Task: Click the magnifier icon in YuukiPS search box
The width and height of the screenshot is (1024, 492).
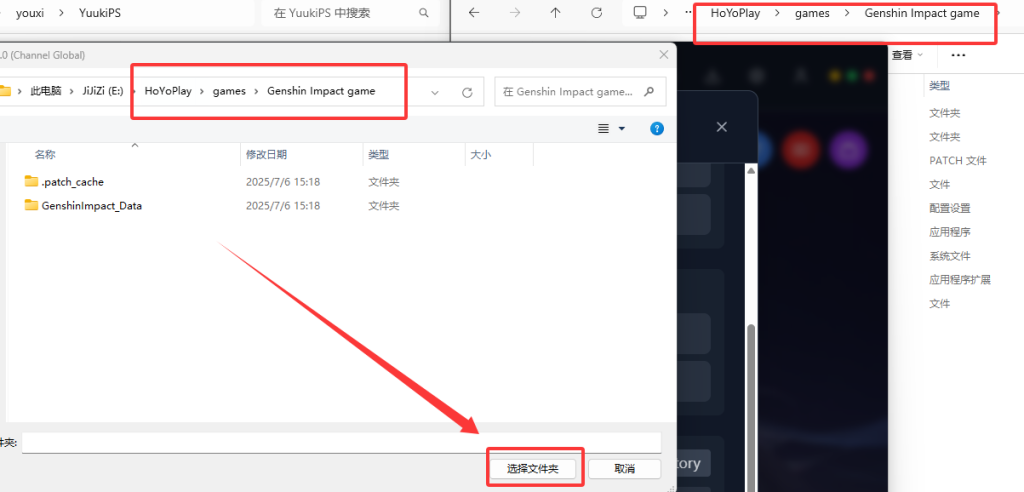Action: point(424,13)
